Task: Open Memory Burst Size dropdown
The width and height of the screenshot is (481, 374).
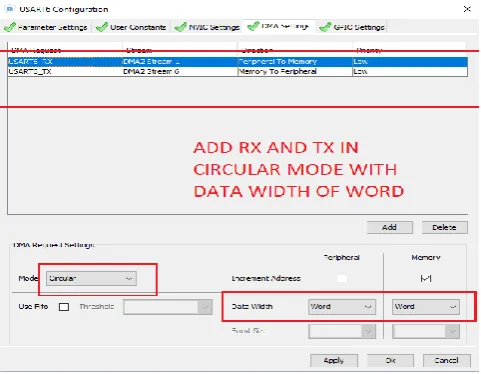Action: (x=426, y=331)
